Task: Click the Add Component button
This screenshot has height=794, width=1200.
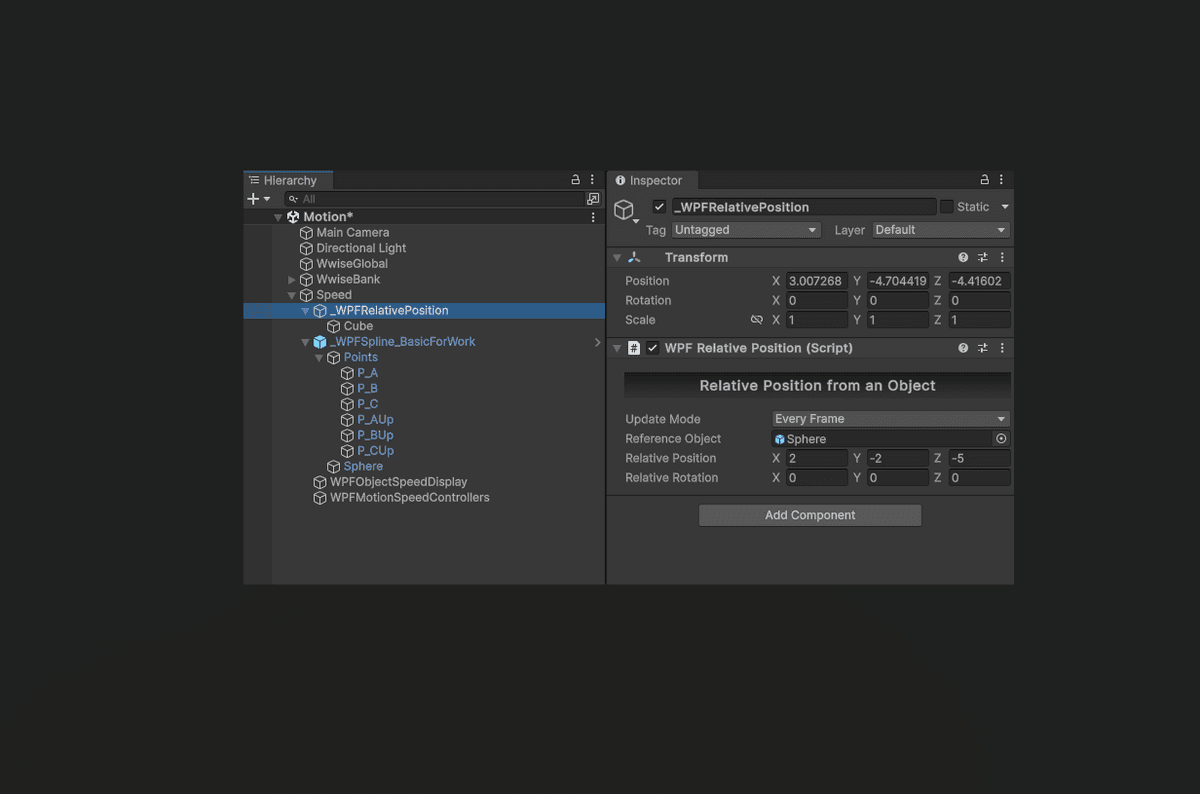Action: pos(809,515)
